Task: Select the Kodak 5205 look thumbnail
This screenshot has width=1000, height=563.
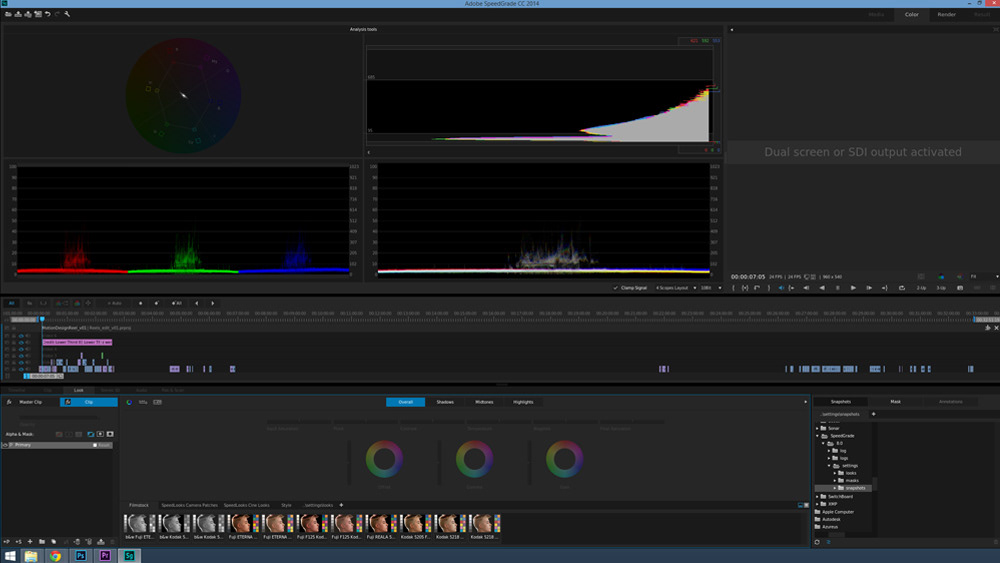Action: 415,527
